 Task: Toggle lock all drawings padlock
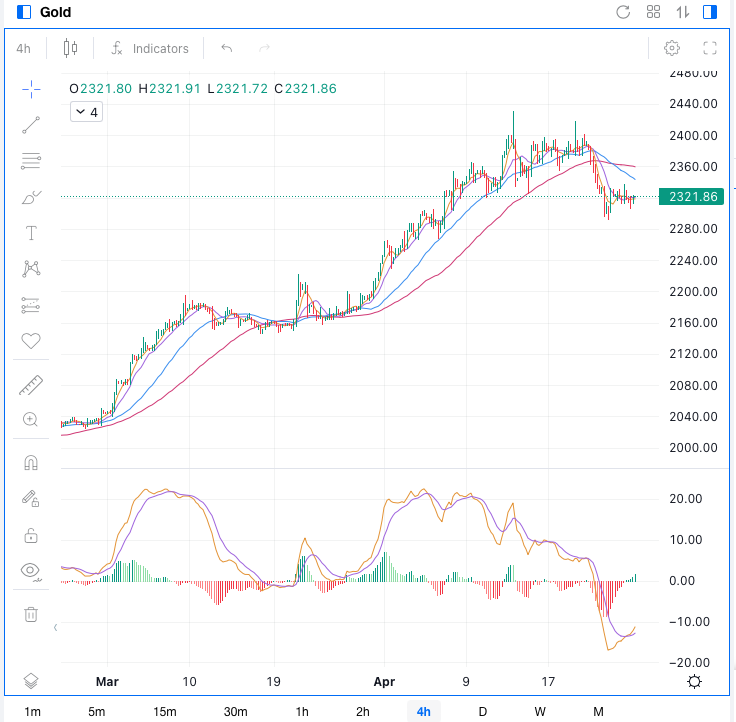coord(31,535)
